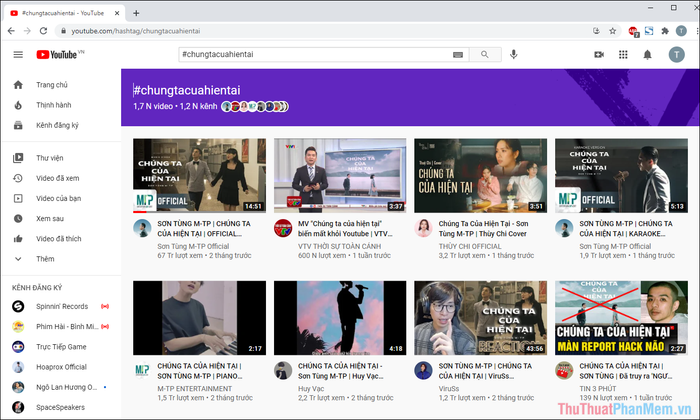
Task: Open the on-screen keyboard icon in search box
Action: [458, 54]
